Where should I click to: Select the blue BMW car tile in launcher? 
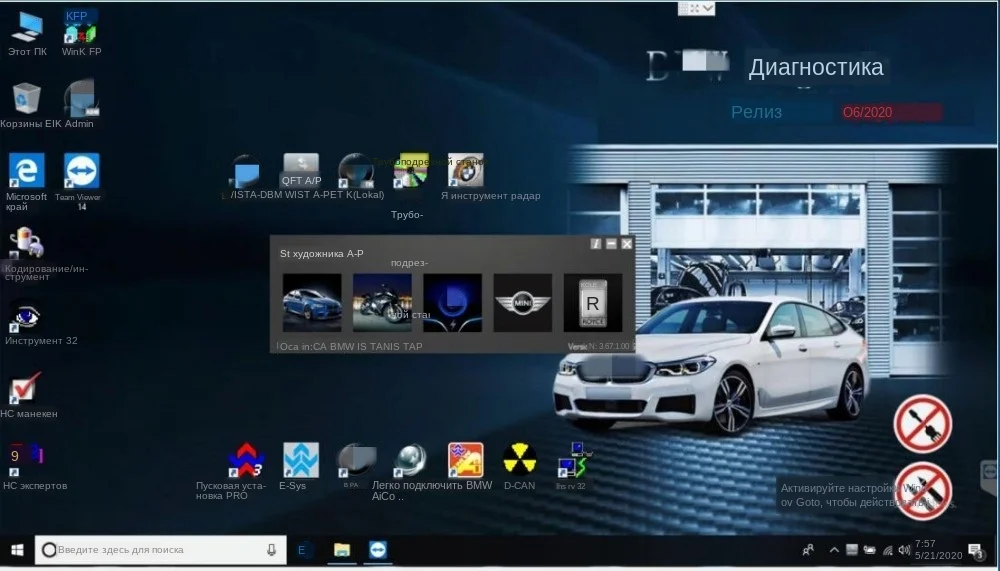(x=312, y=303)
